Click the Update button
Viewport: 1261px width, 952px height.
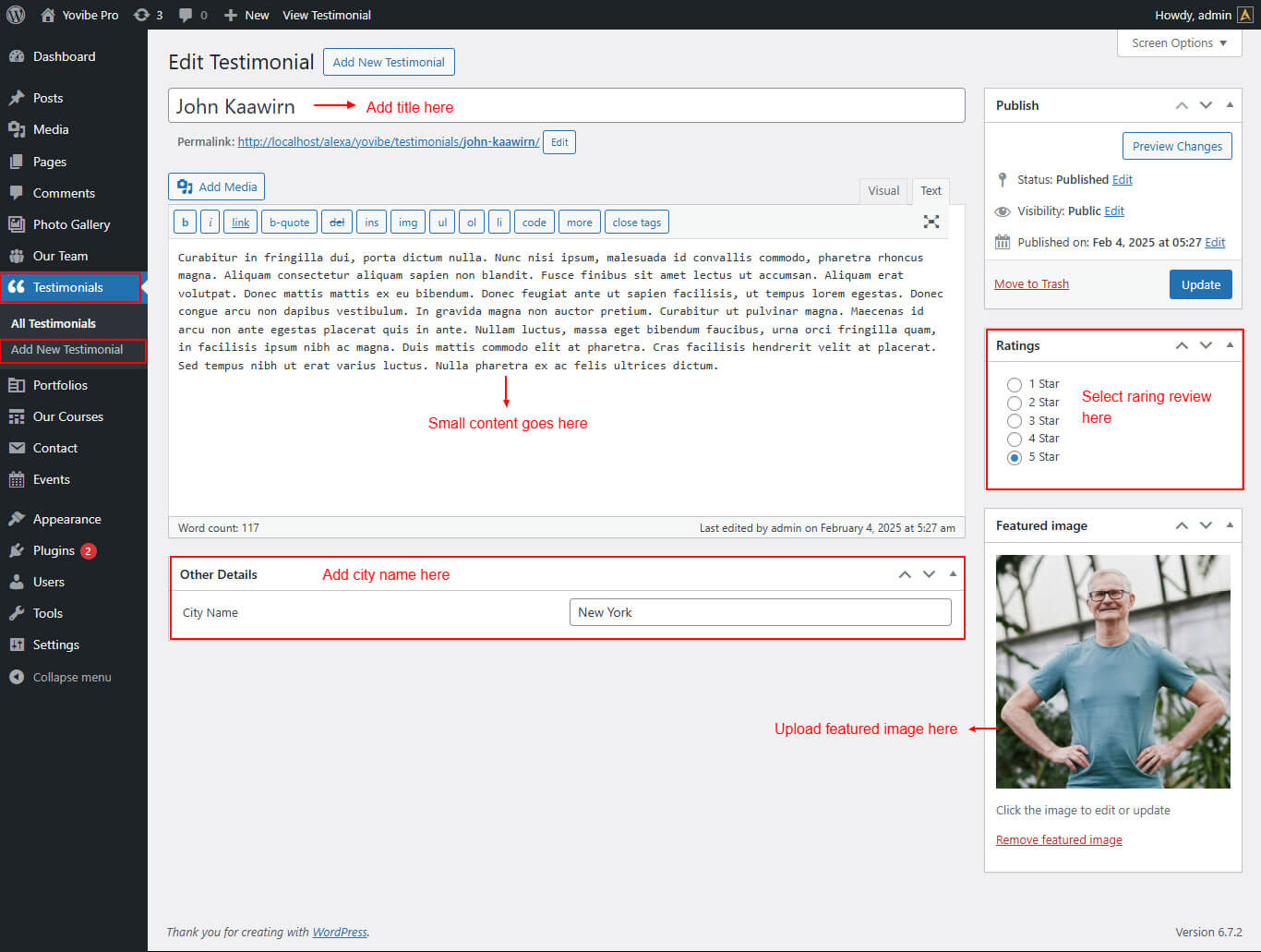(1201, 284)
